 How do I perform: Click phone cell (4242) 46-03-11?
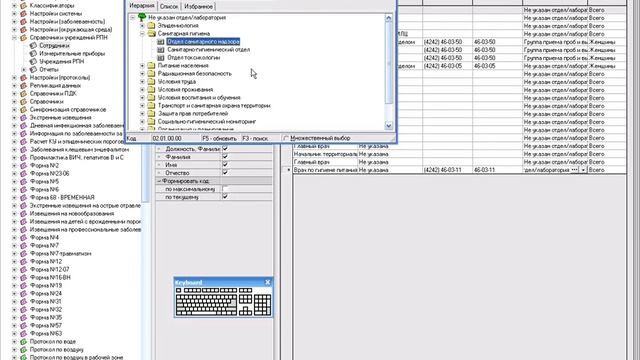(447, 170)
